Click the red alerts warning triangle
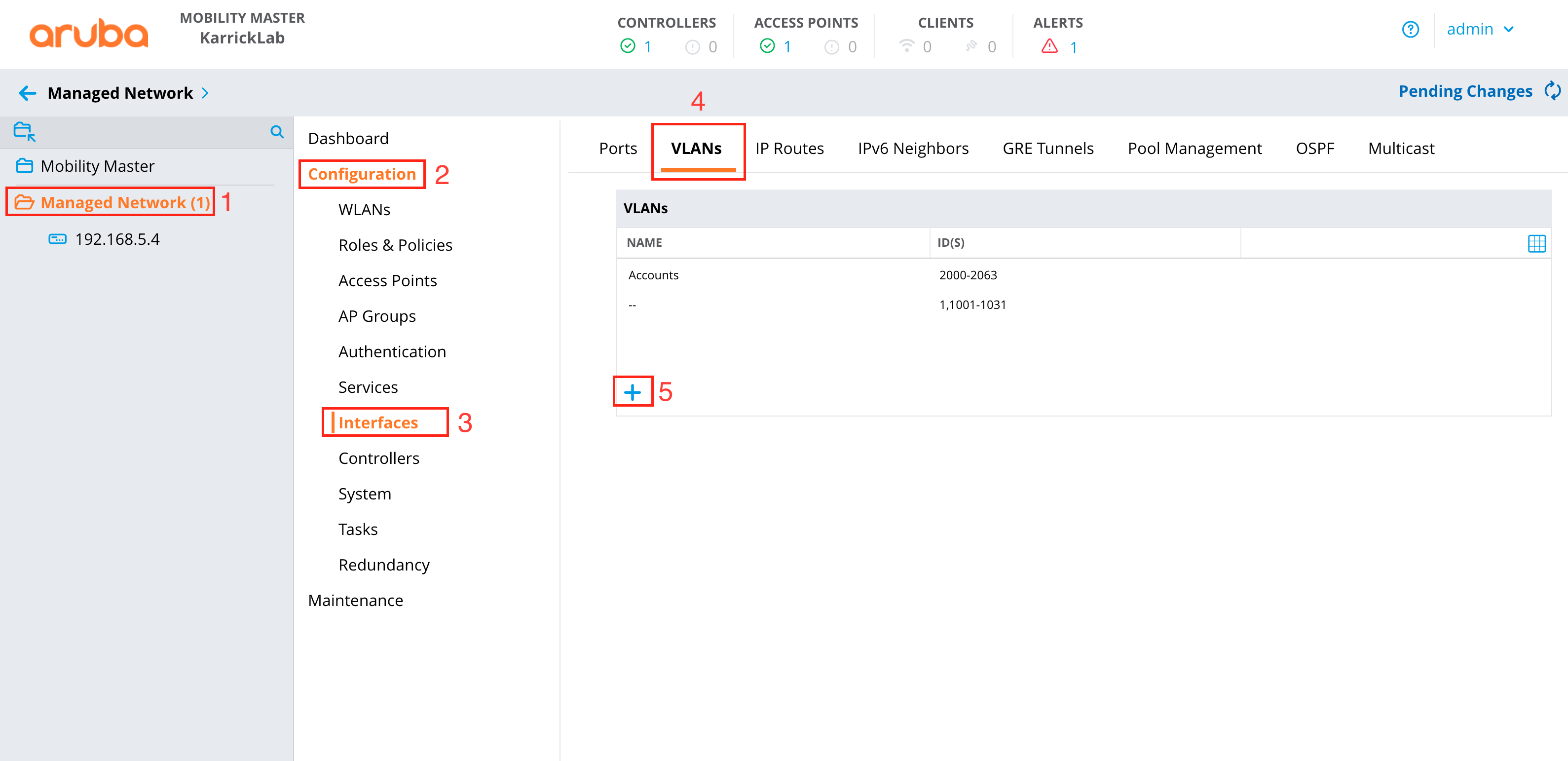The height and width of the screenshot is (761, 1568). coord(1049,46)
